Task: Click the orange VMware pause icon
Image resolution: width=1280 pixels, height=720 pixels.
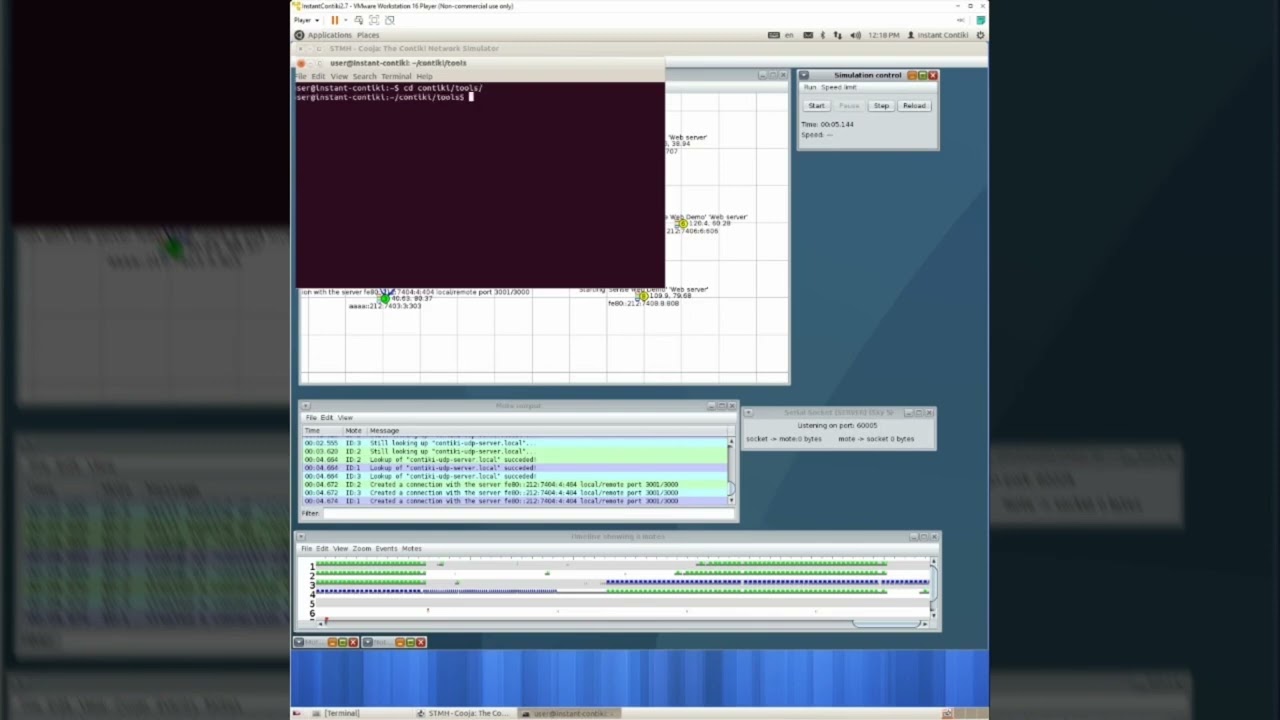Action: (x=334, y=20)
